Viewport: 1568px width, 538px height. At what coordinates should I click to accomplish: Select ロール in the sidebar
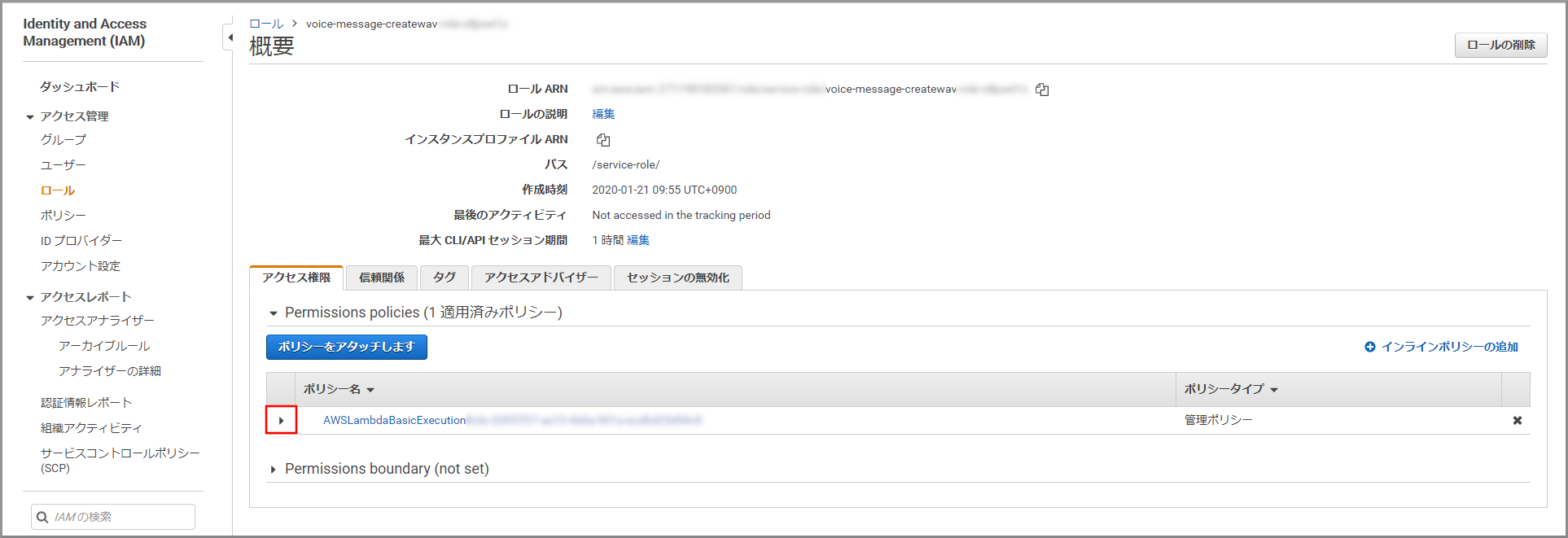58,190
